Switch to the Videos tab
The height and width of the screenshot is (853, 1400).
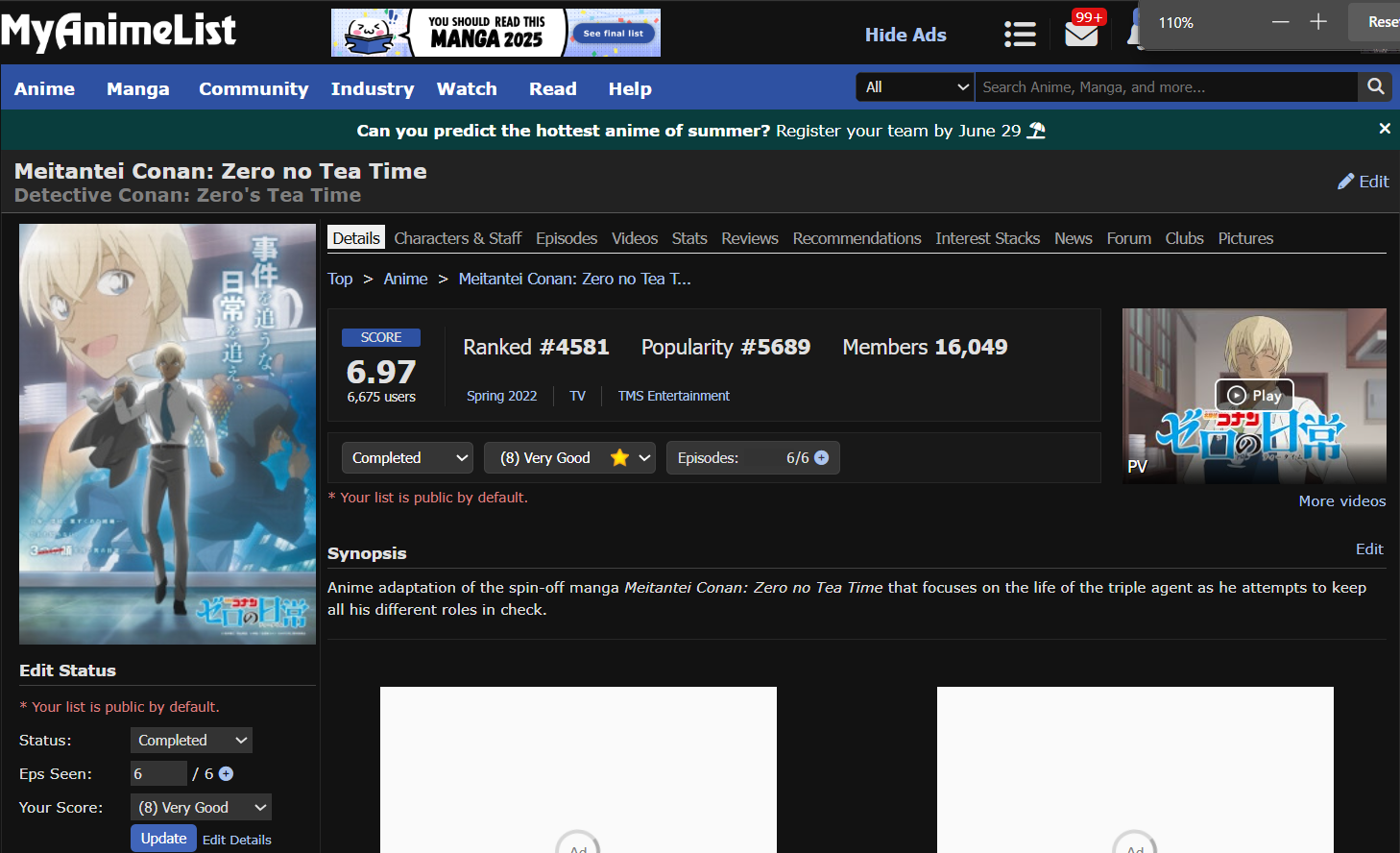(x=635, y=238)
